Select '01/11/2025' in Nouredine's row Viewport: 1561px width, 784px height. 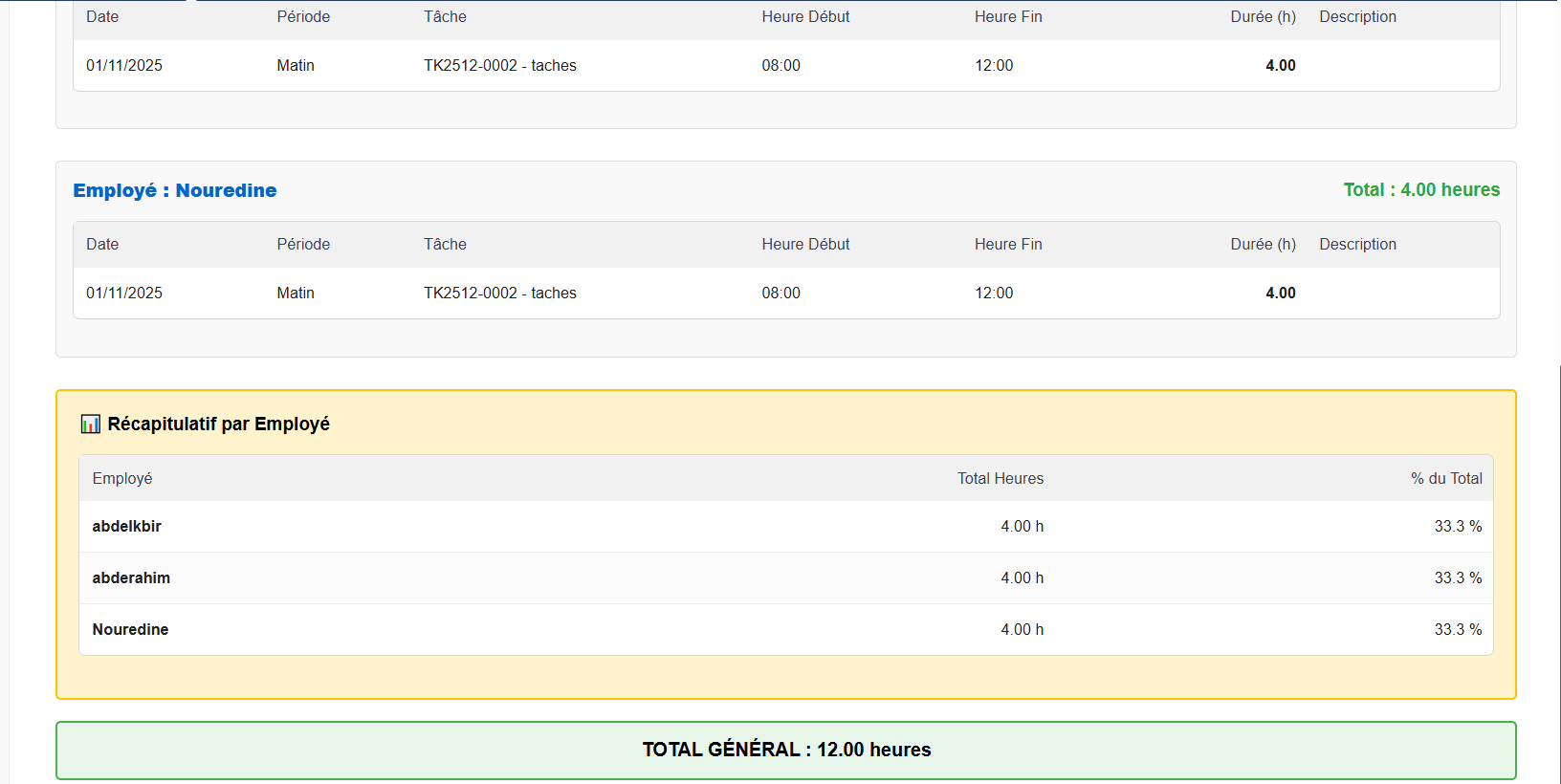tap(124, 293)
